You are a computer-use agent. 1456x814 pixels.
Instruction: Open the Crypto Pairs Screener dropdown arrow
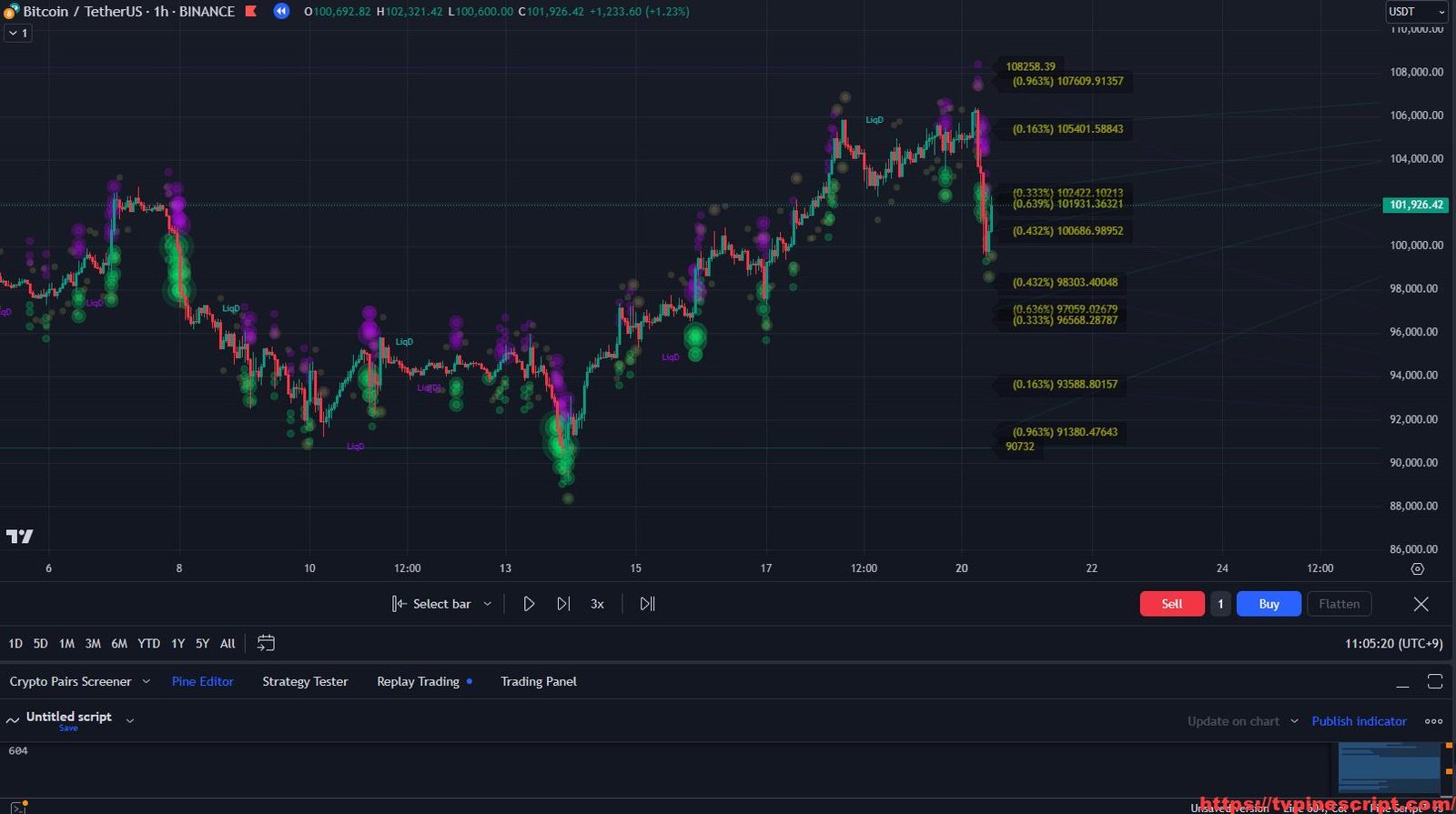[146, 681]
